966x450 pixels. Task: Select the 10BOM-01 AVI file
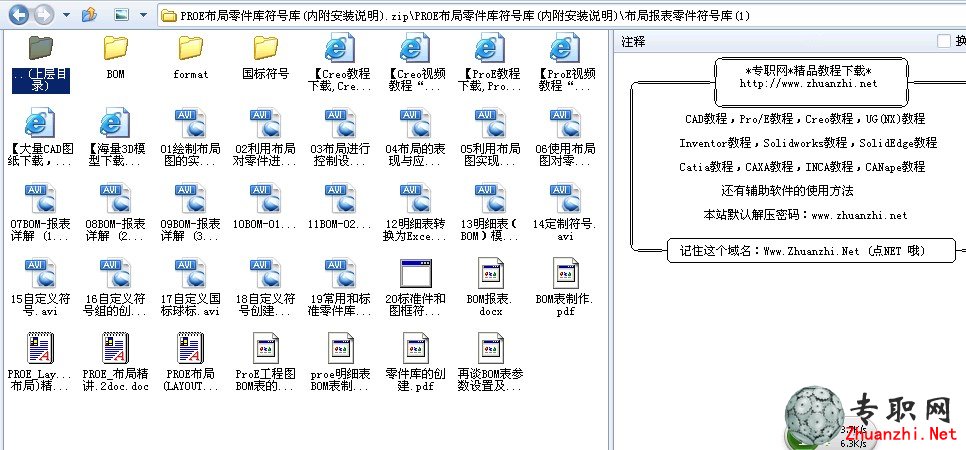pyautogui.click(x=266, y=207)
